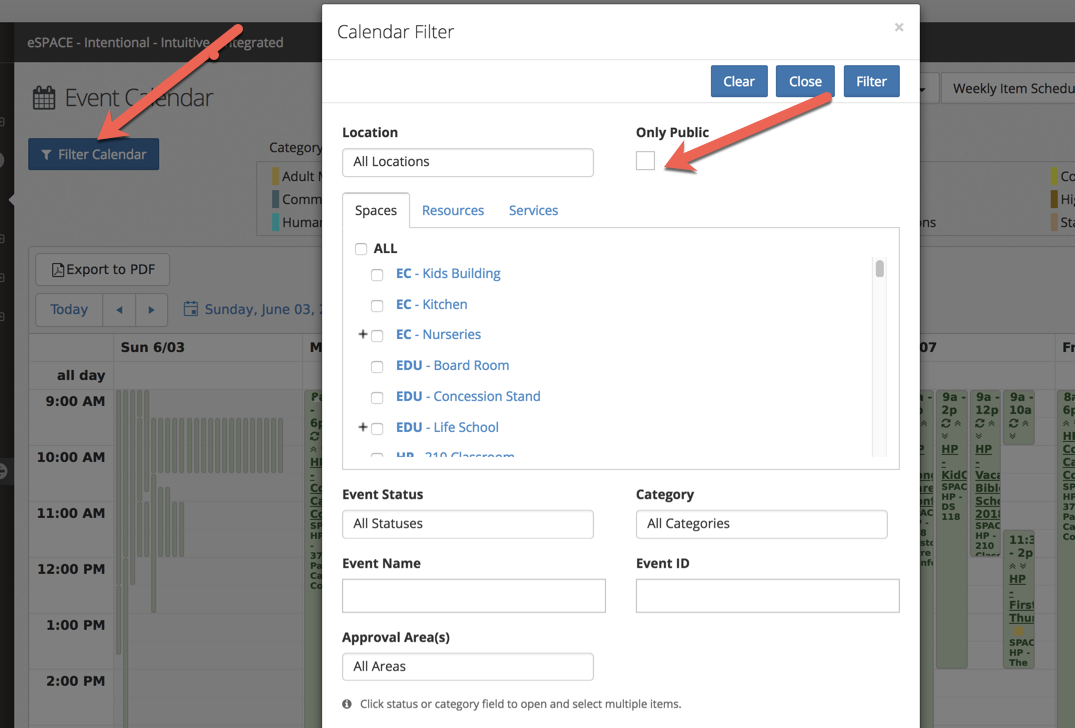Image resolution: width=1075 pixels, height=728 pixels.
Task: Switch to the Spaces tab
Action: [x=376, y=210]
